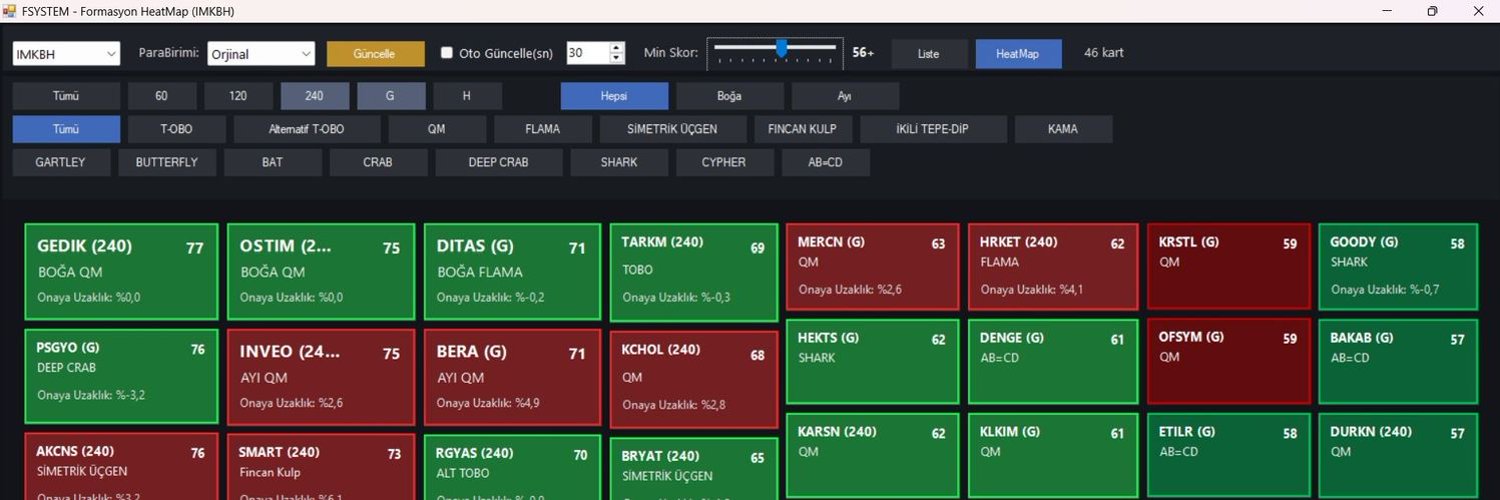The width and height of the screenshot is (1500, 500).
Task: Filter by İKİLİ TEPE-DİP formation
Action: click(x=933, y=129)
